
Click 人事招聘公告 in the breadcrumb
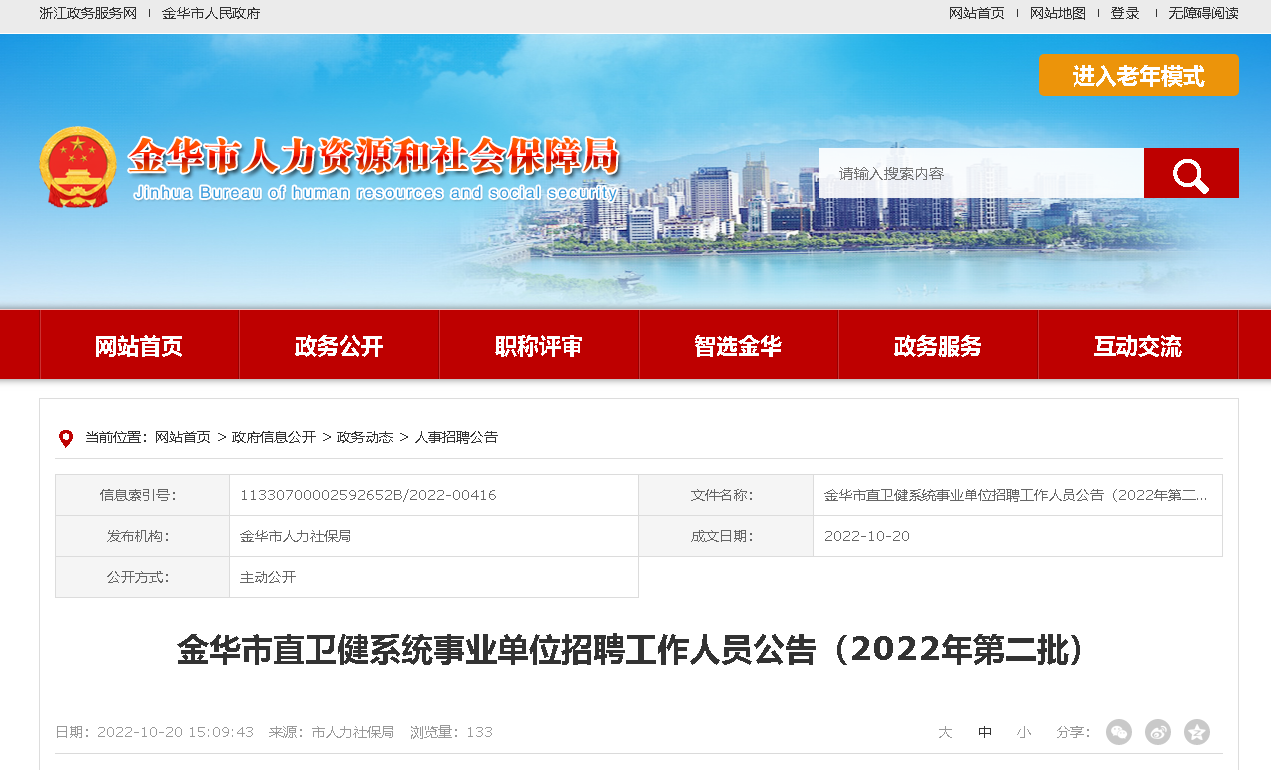(456, 437)
